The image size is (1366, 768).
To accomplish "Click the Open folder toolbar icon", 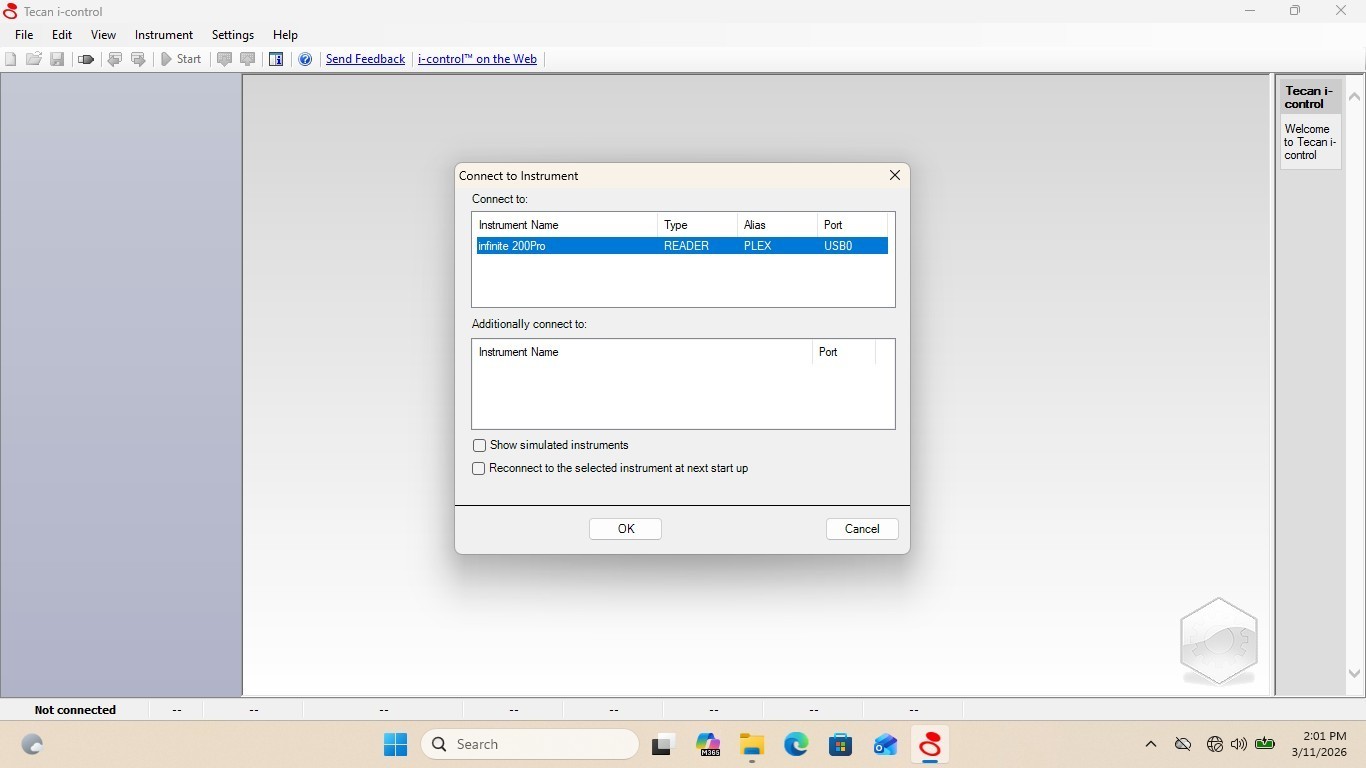I will click(x=34, y=59).
